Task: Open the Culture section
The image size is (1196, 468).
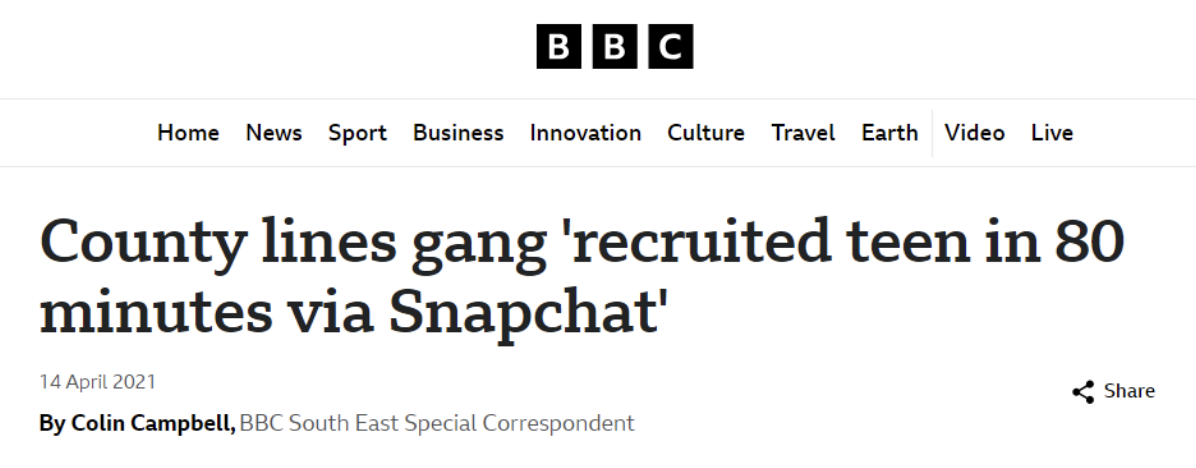Action: coord(706,133)
